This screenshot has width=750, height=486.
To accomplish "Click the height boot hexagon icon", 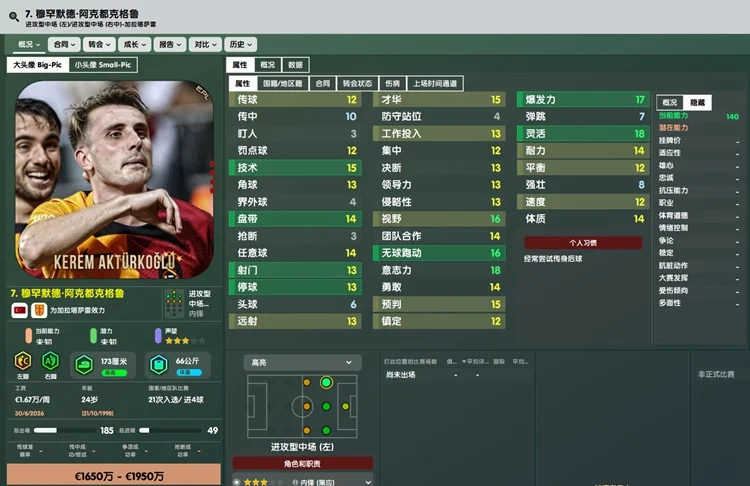I will [x=84, y=365].
